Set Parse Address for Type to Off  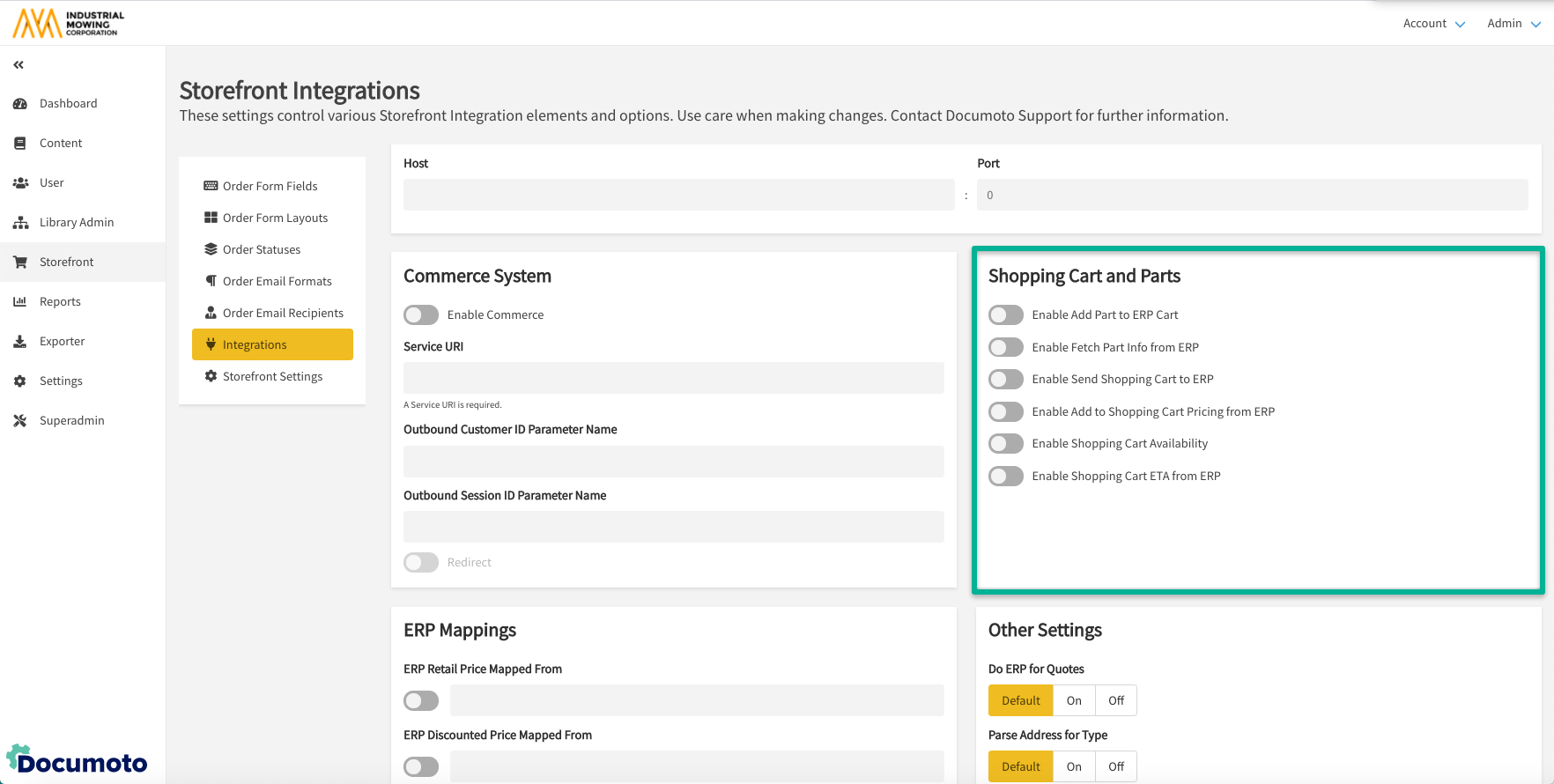pyautogui.click(x=1116, y=767)
